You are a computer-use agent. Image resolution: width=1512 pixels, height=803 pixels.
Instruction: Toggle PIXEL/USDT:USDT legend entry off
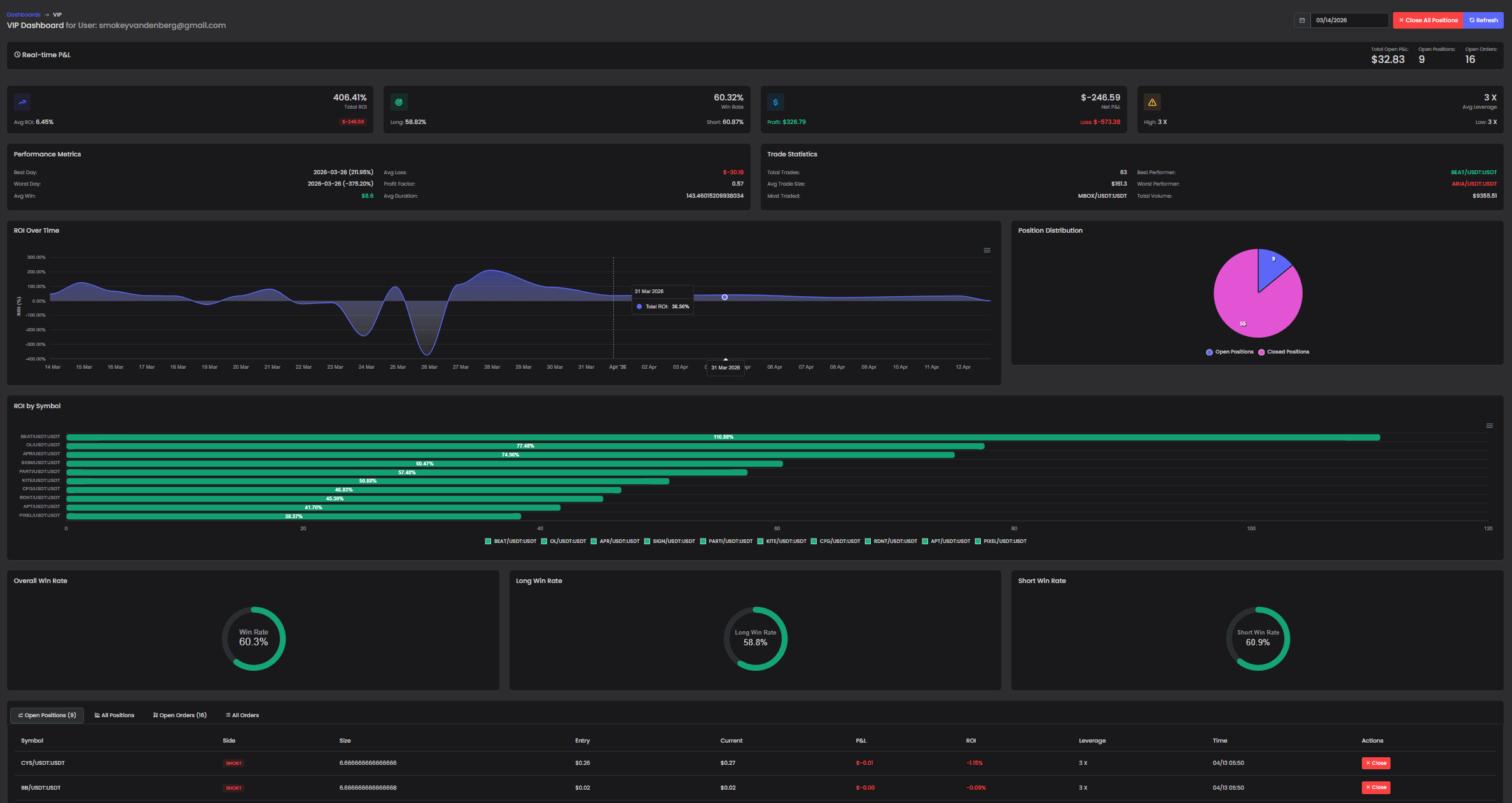pos(1001,541)
